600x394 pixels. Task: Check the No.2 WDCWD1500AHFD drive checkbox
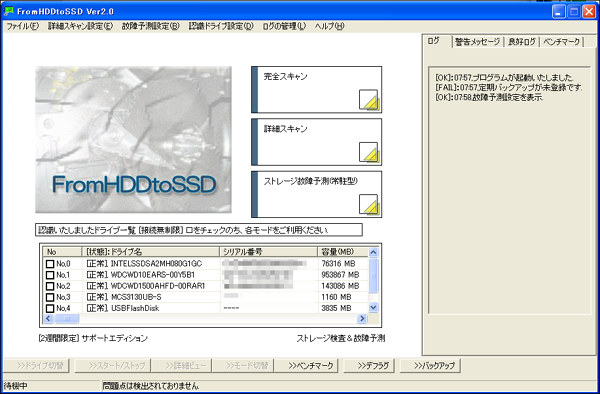[50, 286]
